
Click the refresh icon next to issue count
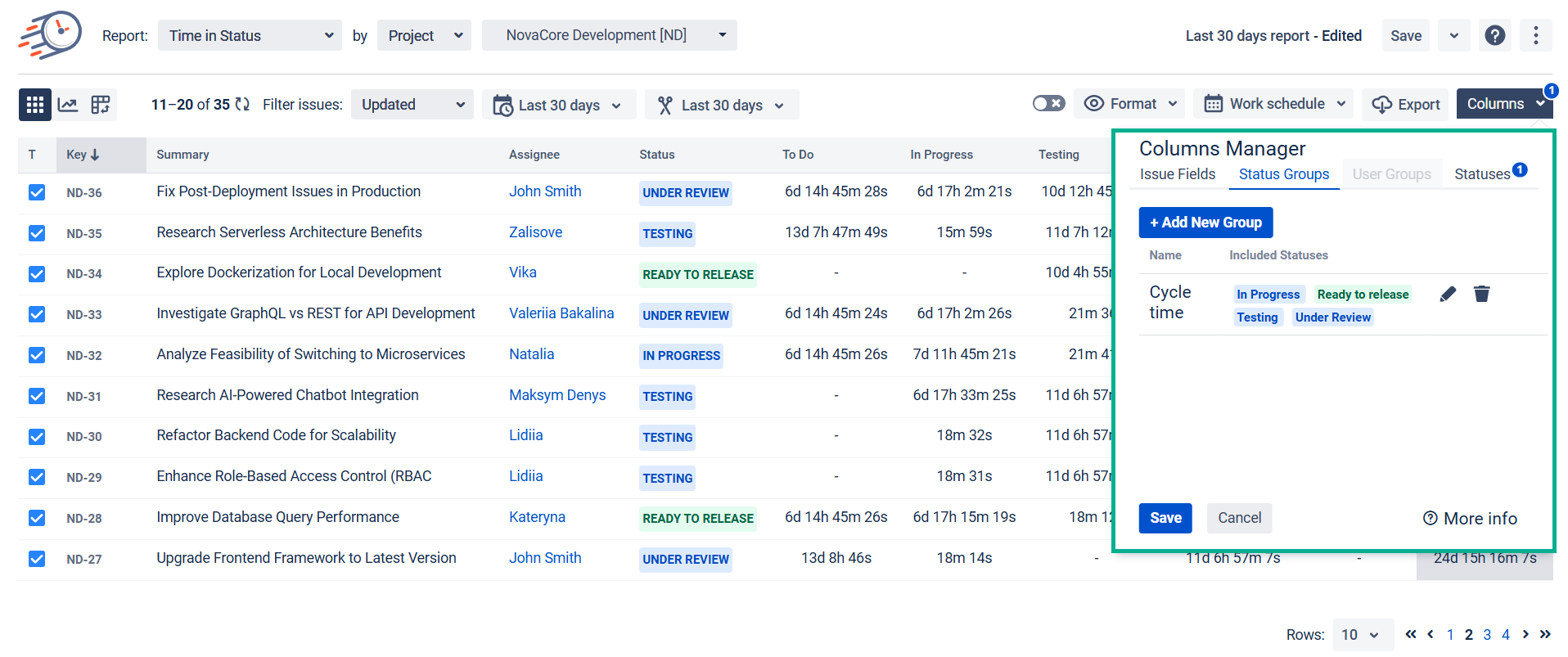tap(242, 105)
